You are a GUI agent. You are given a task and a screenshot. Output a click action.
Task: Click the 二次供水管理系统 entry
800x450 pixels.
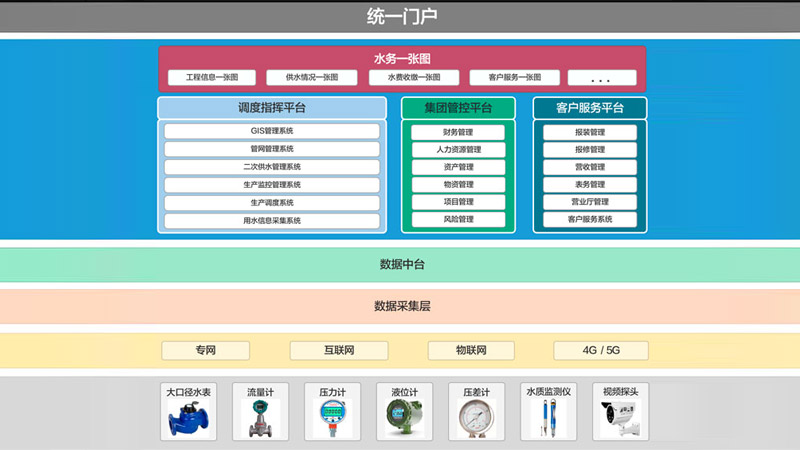coord(272,167)
